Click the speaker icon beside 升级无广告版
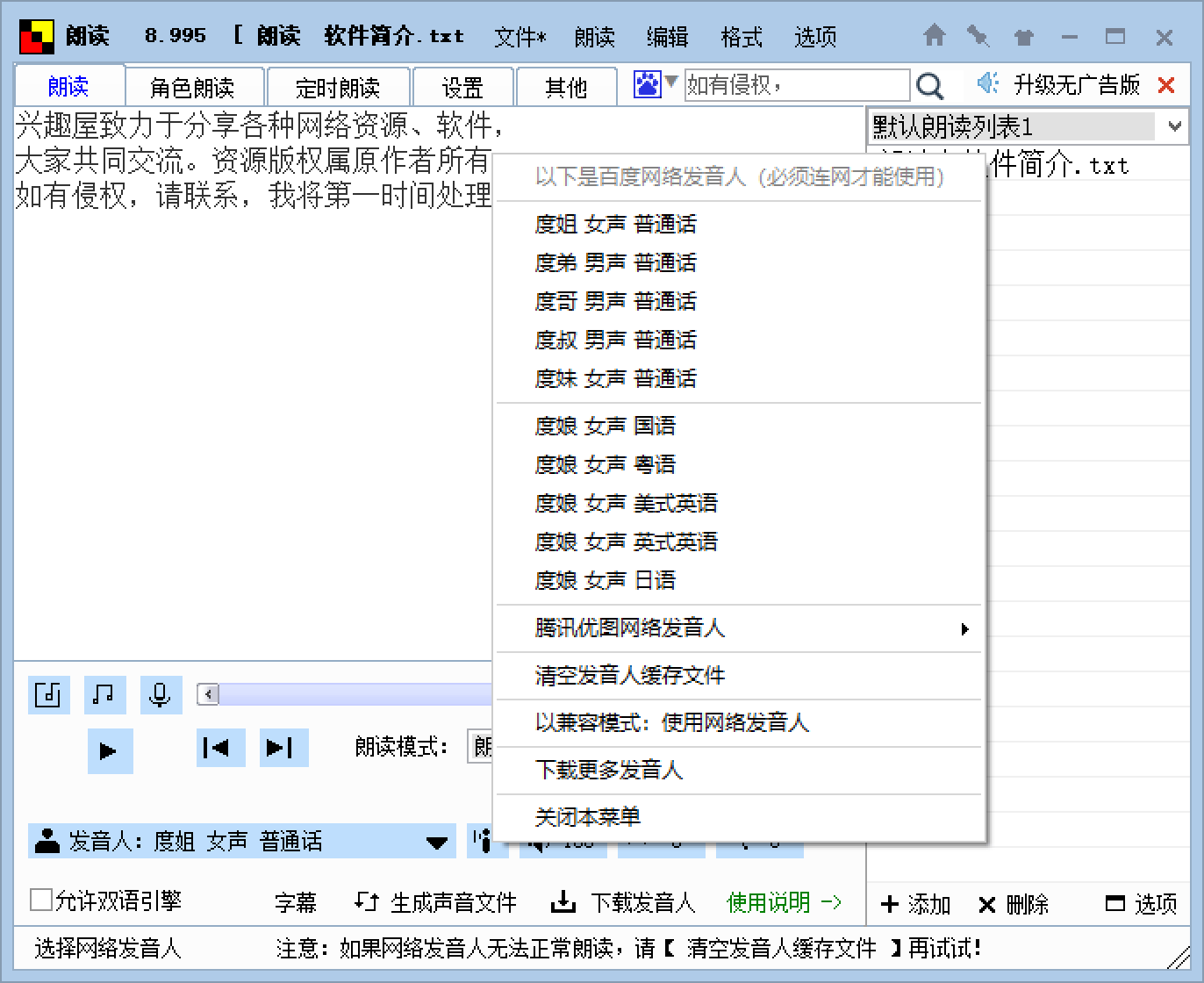Screen dimensions: 1204x983 [988, 83]
